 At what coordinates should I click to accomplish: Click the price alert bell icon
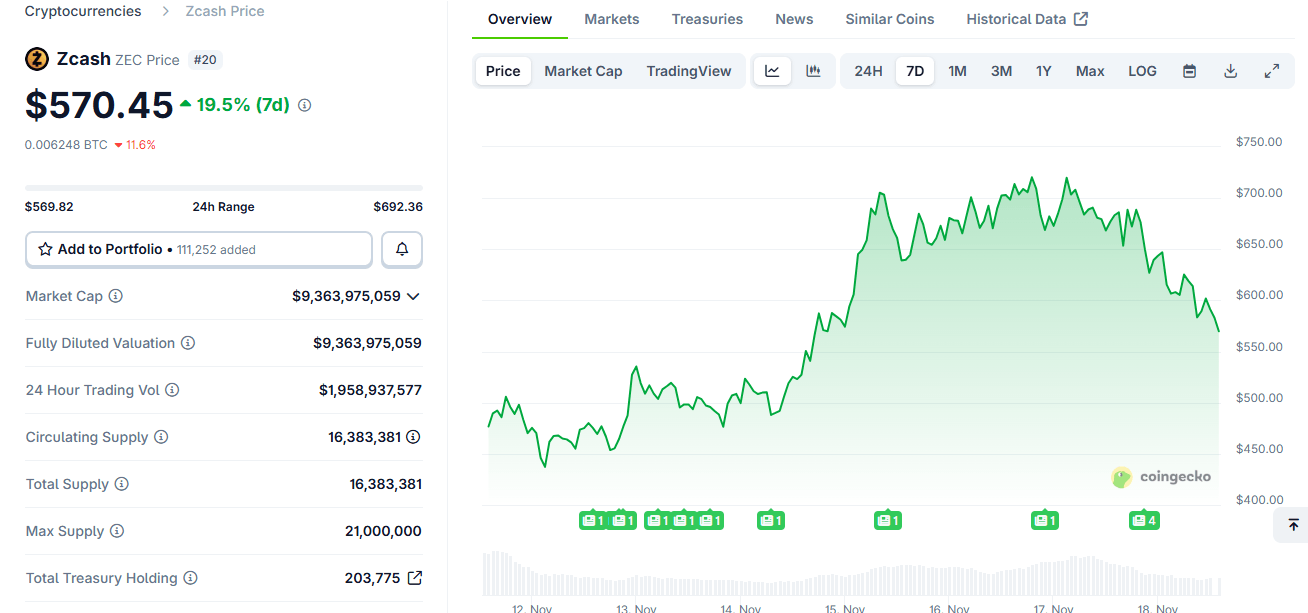point(401,249)
